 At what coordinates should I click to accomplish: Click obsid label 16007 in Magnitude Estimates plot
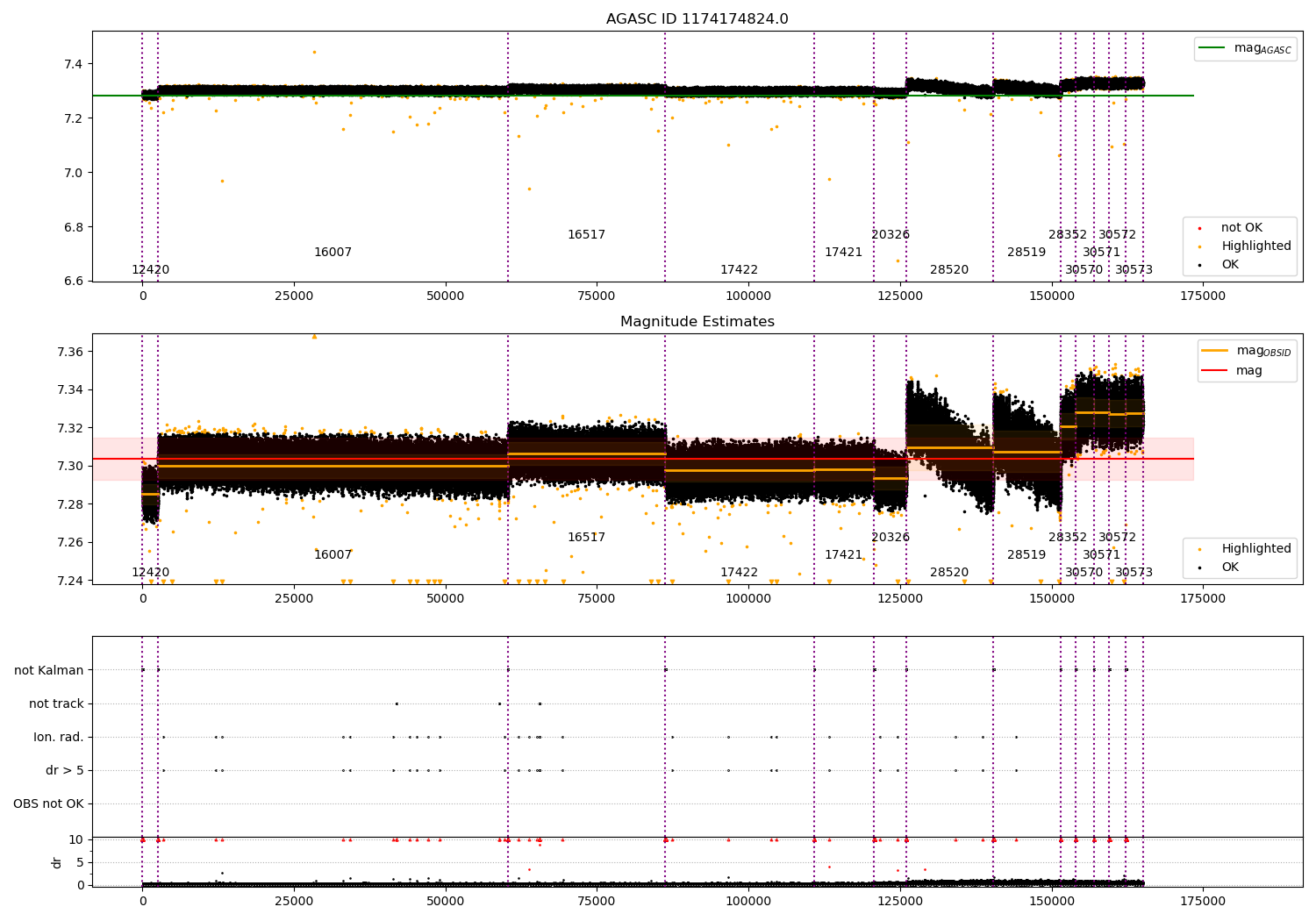[x=333, y=555]
